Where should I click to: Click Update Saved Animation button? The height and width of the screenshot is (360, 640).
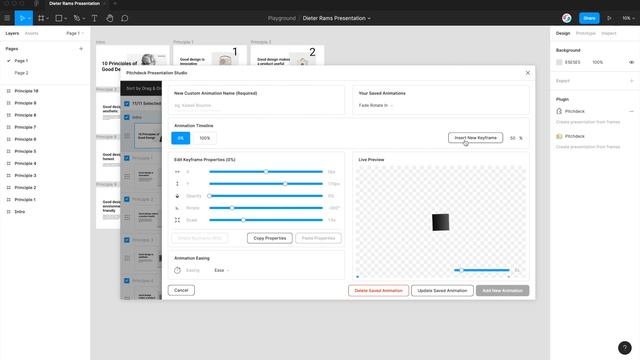click(442, 291)
